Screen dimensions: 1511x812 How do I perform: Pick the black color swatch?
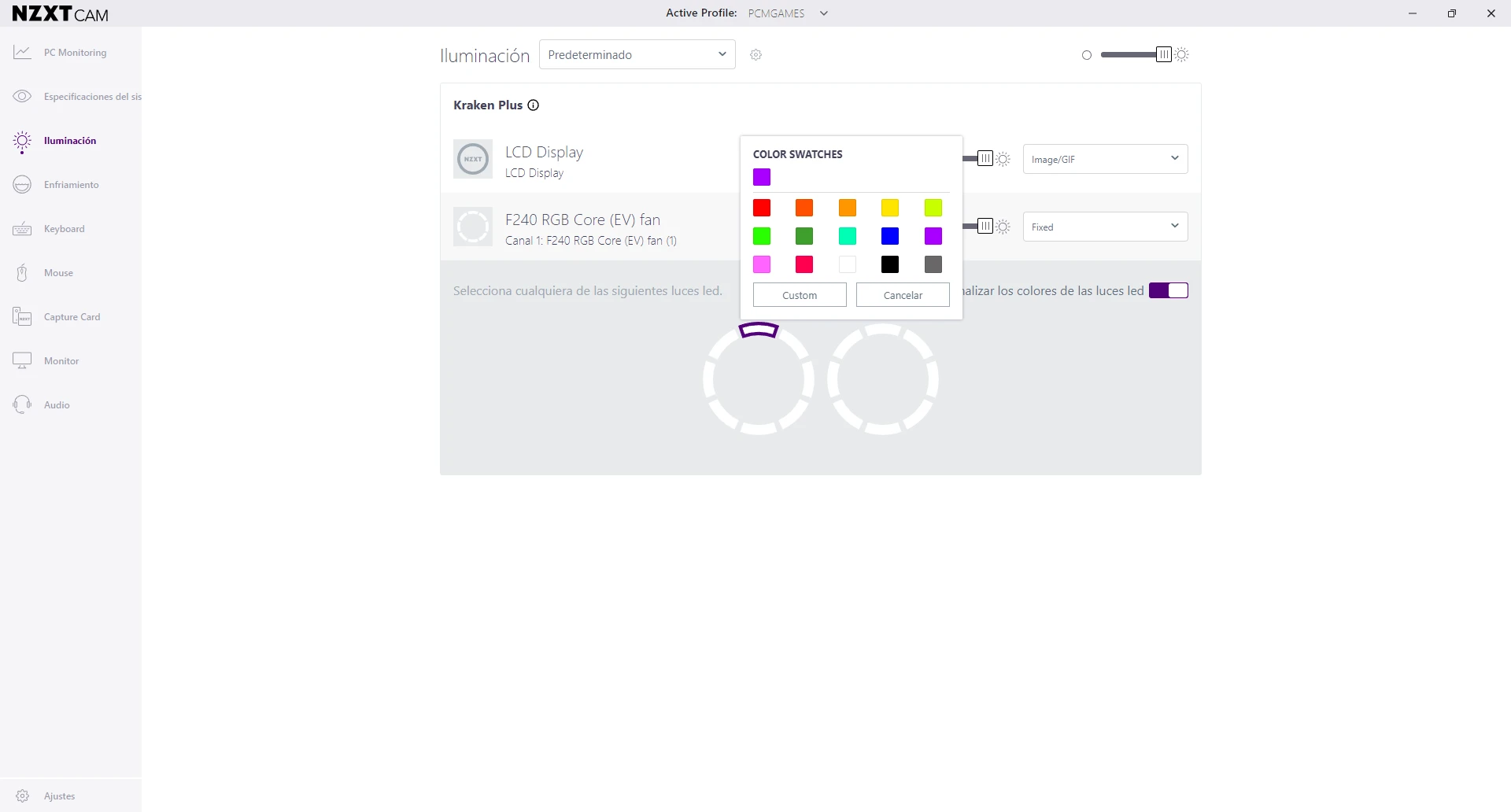[x=890, y=264]
